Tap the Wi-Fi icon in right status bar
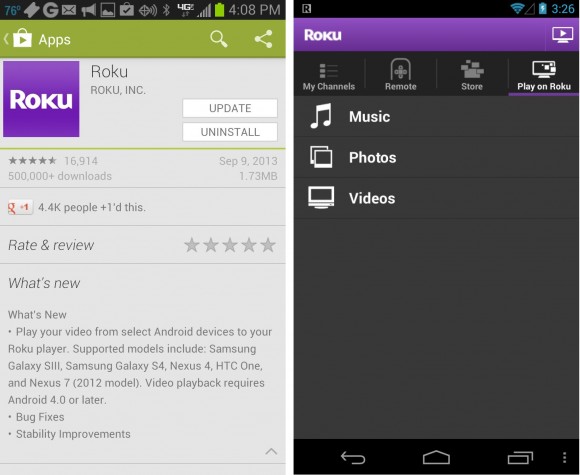The height and width of the screenshot is (475, 580). [517, 8]
